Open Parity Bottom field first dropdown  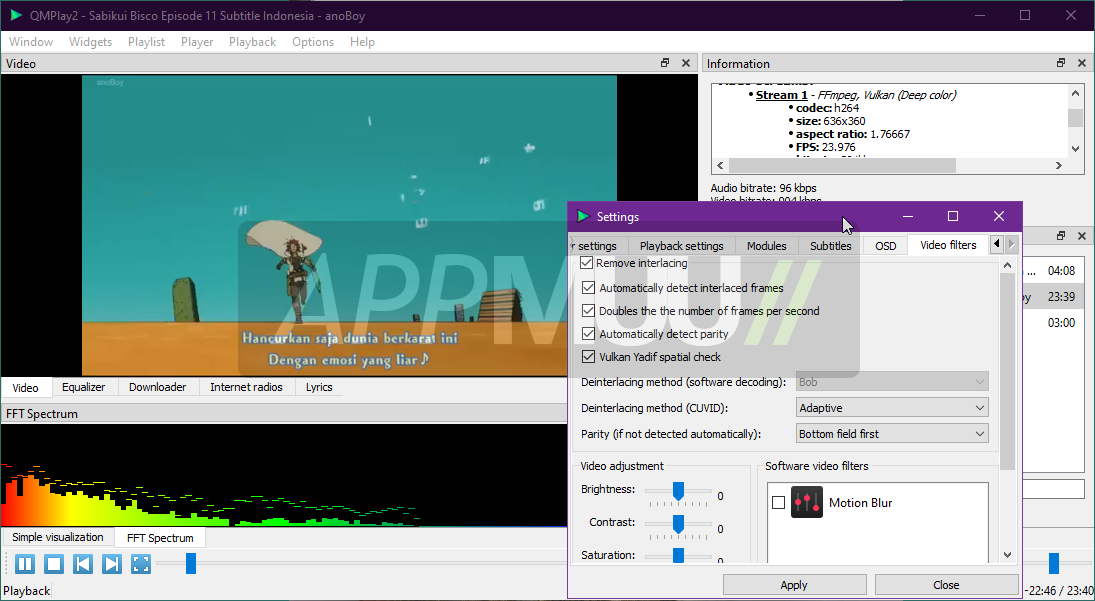[892, 433]
